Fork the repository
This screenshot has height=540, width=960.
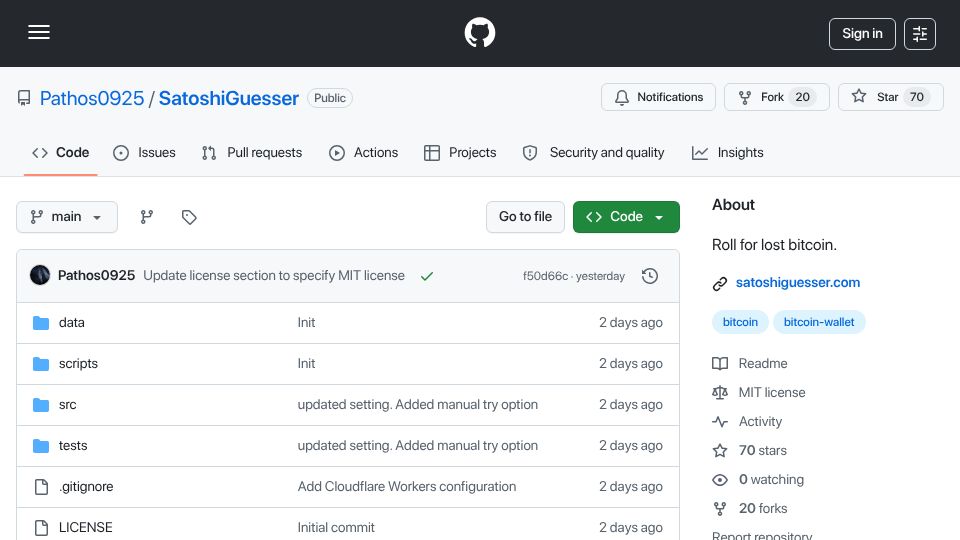pos(776,97)
